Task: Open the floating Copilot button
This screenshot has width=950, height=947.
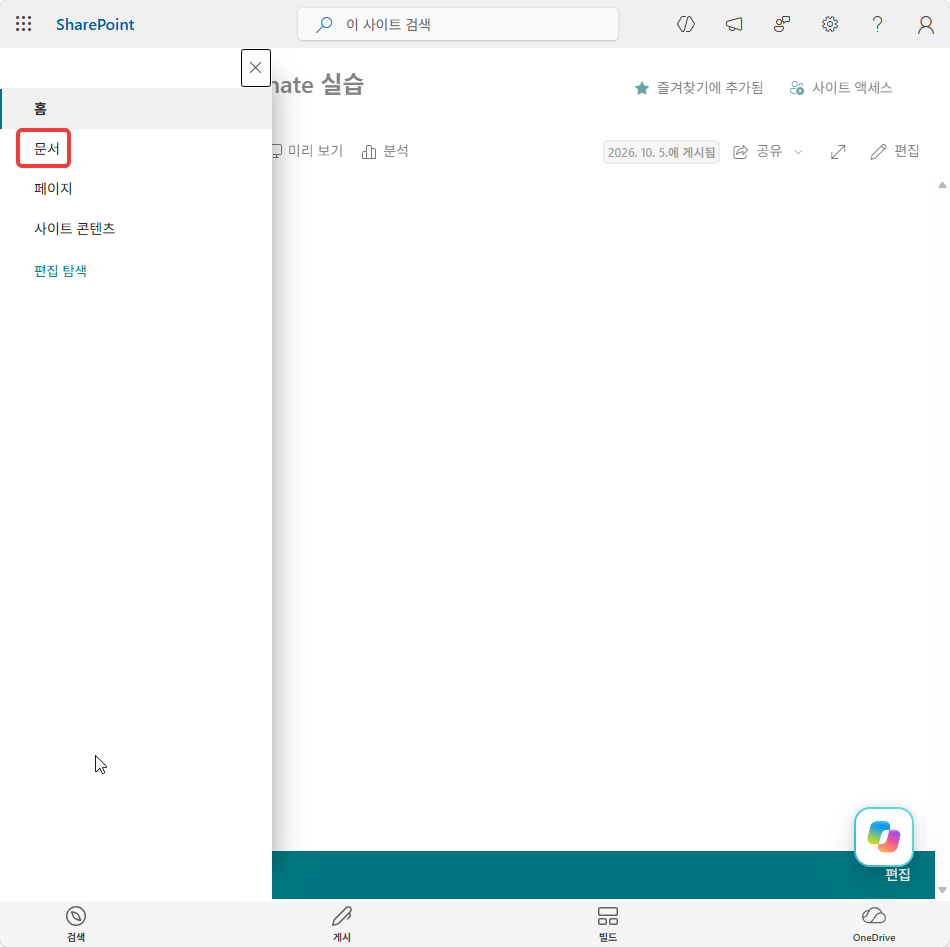Action: coord(883,837)
